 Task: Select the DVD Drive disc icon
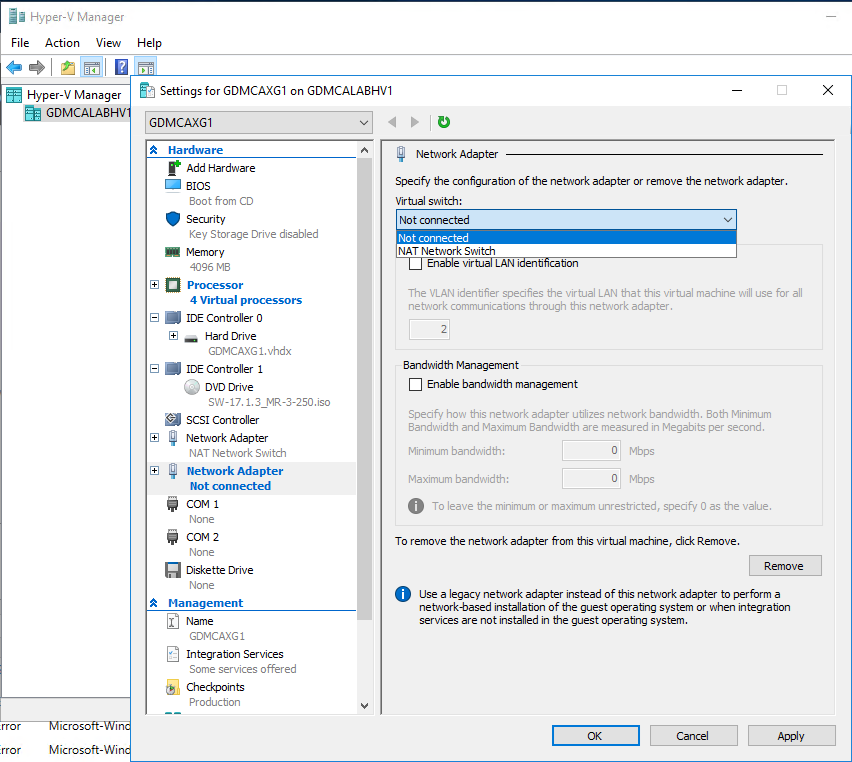pyautogui.click(x=192, y=387)
